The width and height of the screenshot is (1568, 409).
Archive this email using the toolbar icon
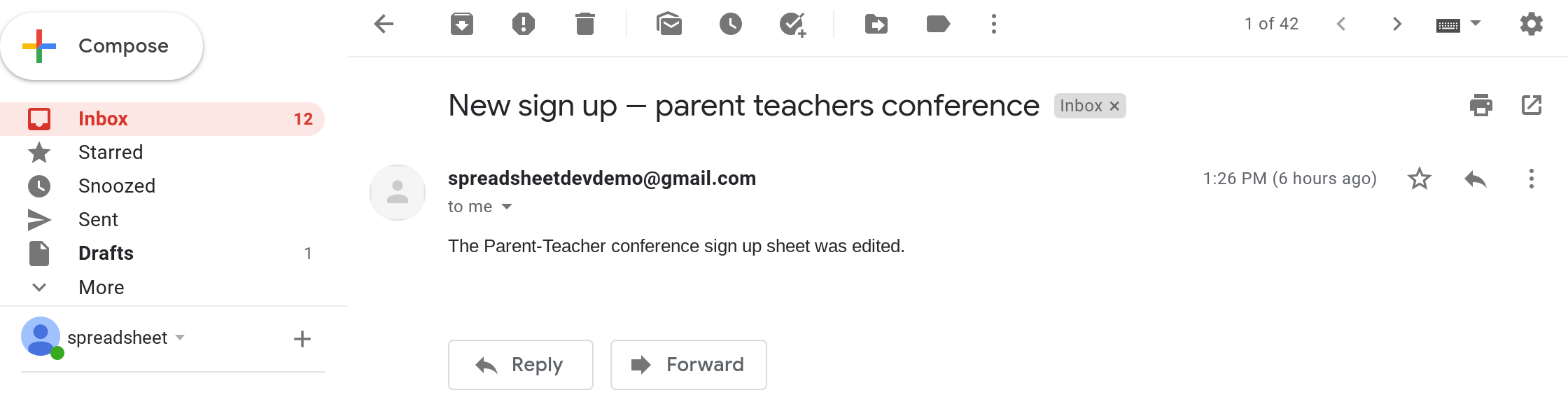pos(461,25)
